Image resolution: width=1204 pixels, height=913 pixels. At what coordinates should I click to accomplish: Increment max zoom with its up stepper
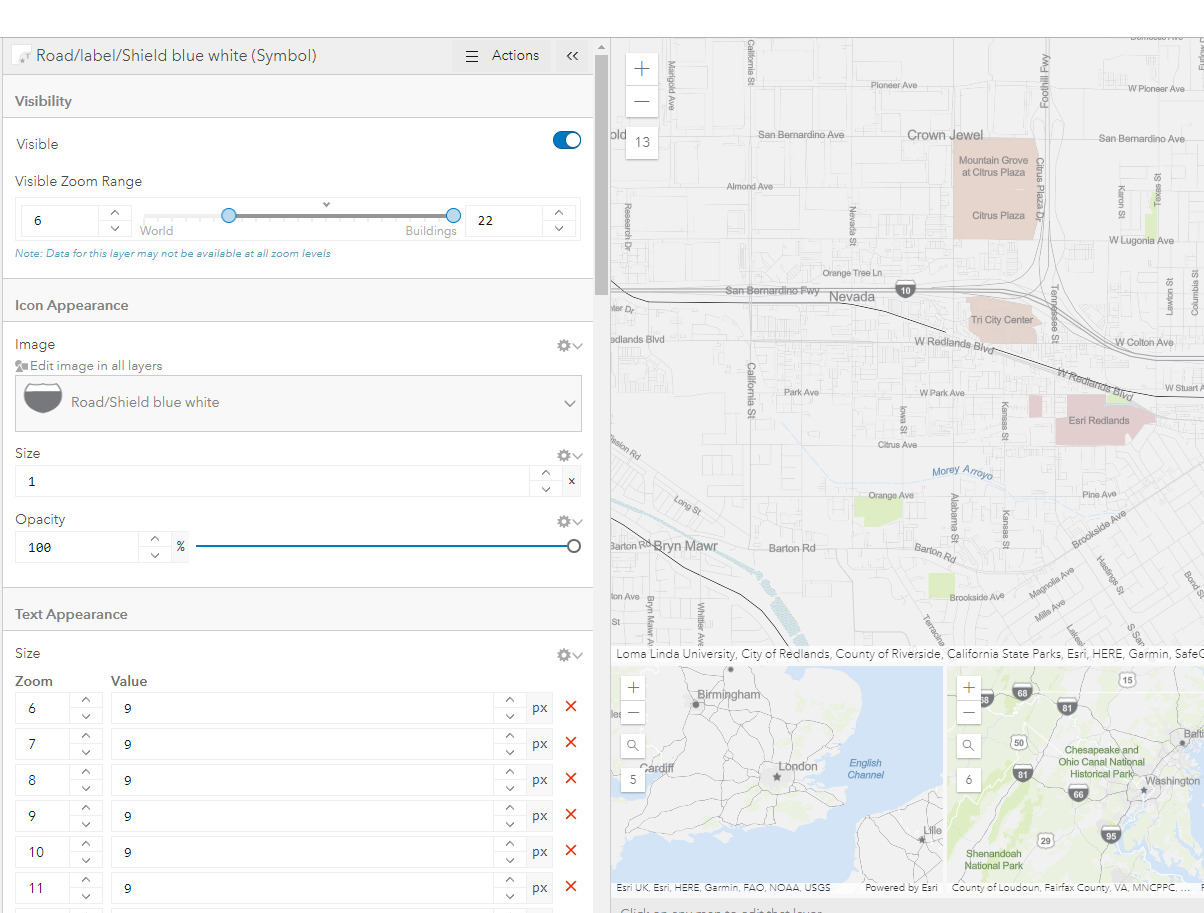[558, 213]
